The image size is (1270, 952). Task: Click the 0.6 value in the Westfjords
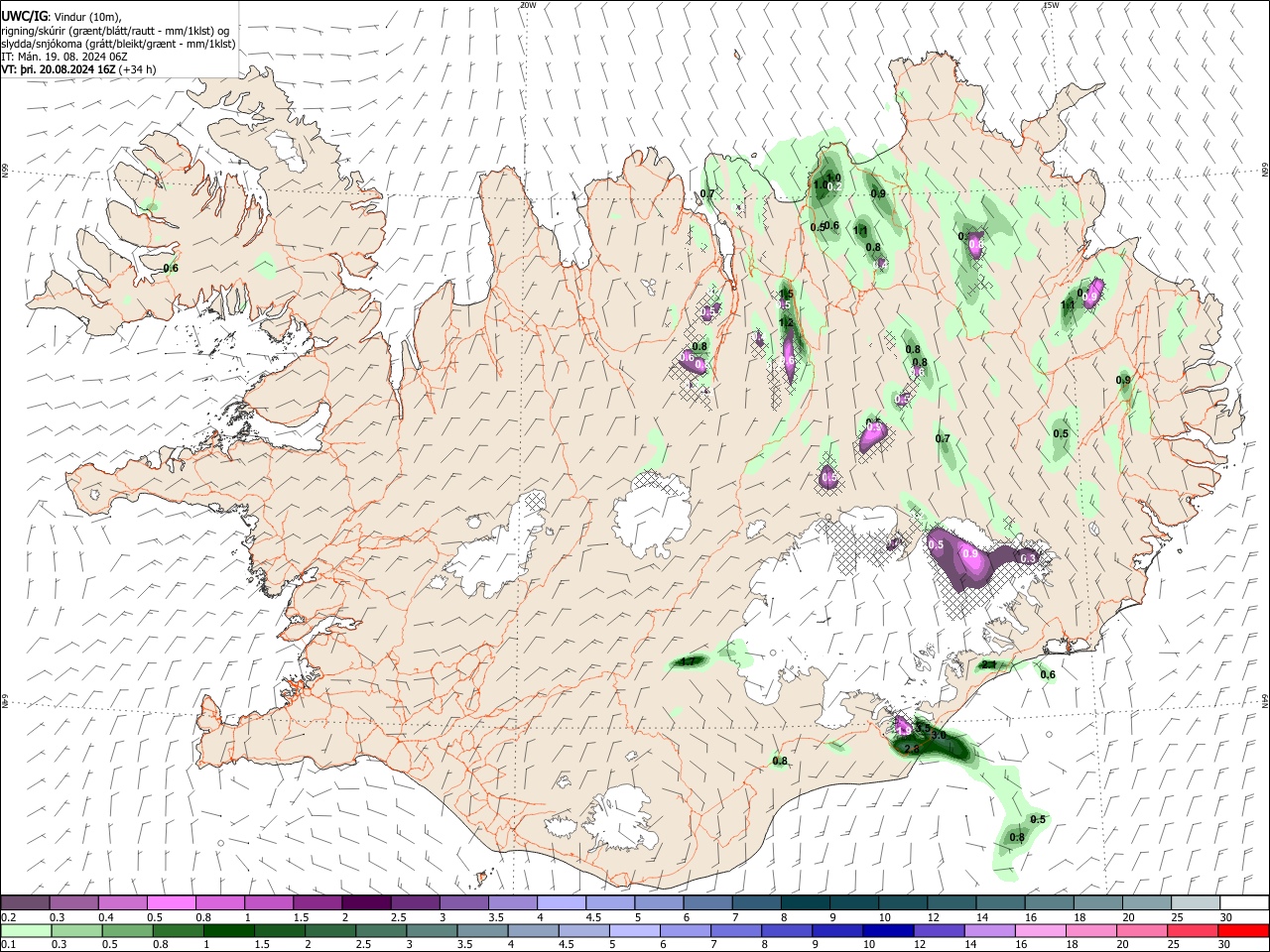tap(171, 268)
